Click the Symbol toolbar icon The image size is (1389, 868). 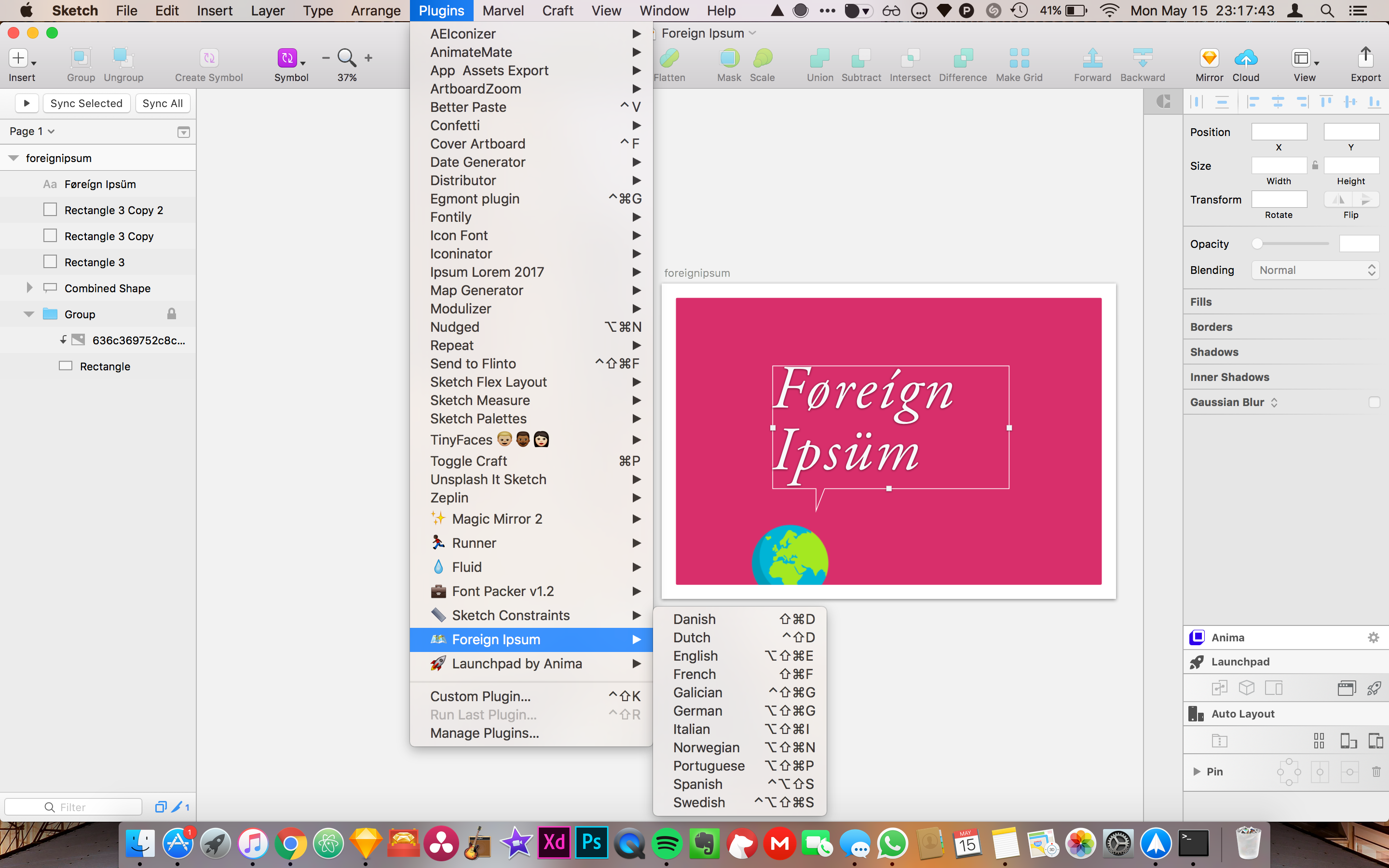(287, 58)
